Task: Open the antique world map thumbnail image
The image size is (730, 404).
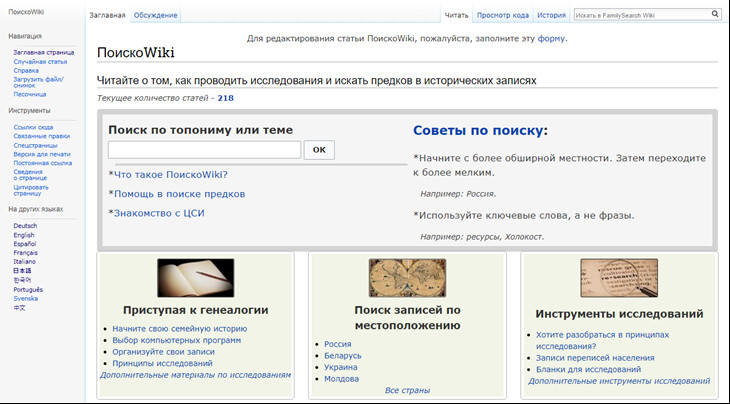Action: click(407, 278)
